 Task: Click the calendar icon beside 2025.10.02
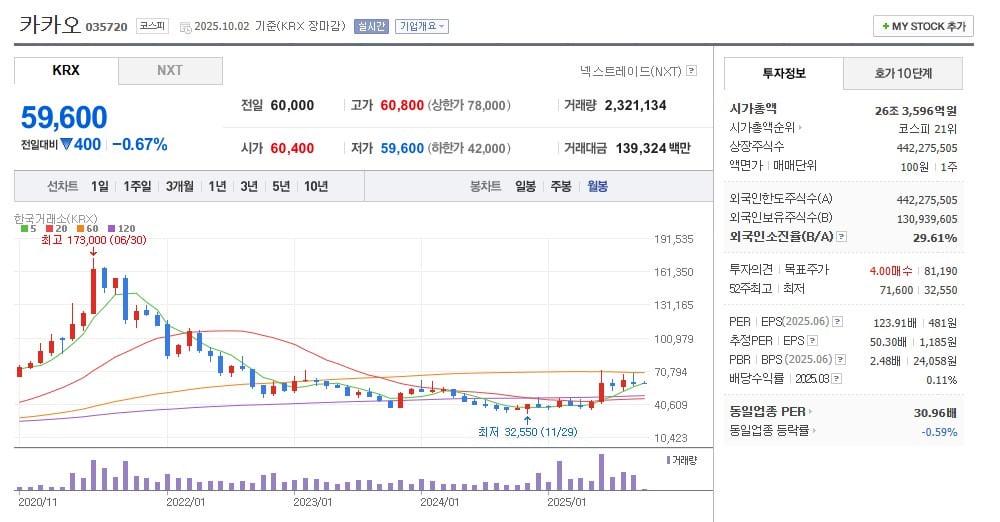tap(185, 27)
